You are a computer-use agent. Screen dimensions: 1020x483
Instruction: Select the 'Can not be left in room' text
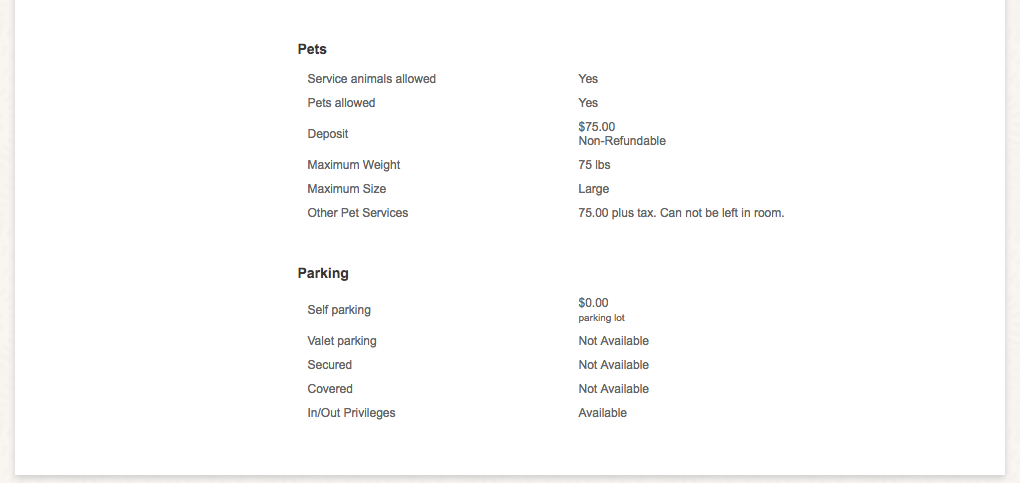722,214
